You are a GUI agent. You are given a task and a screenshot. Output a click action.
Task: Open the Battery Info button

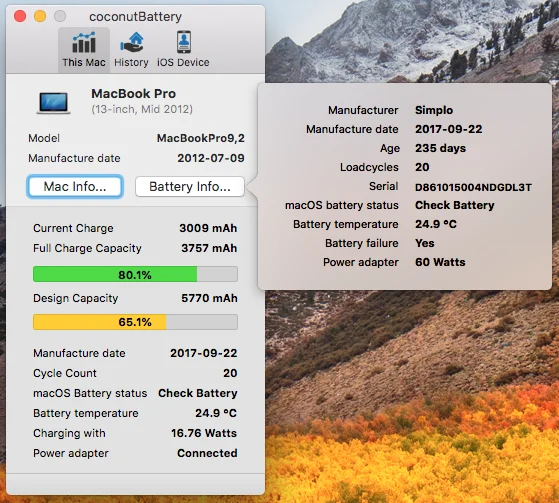(190, 186)
